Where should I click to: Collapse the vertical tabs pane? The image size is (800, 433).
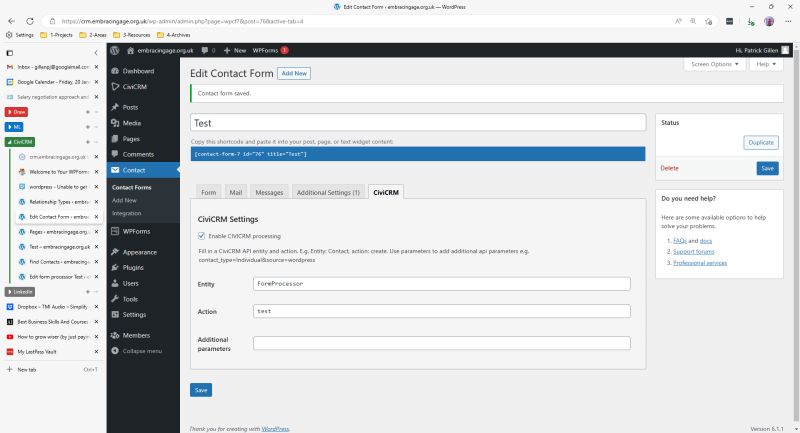[96, 53]
